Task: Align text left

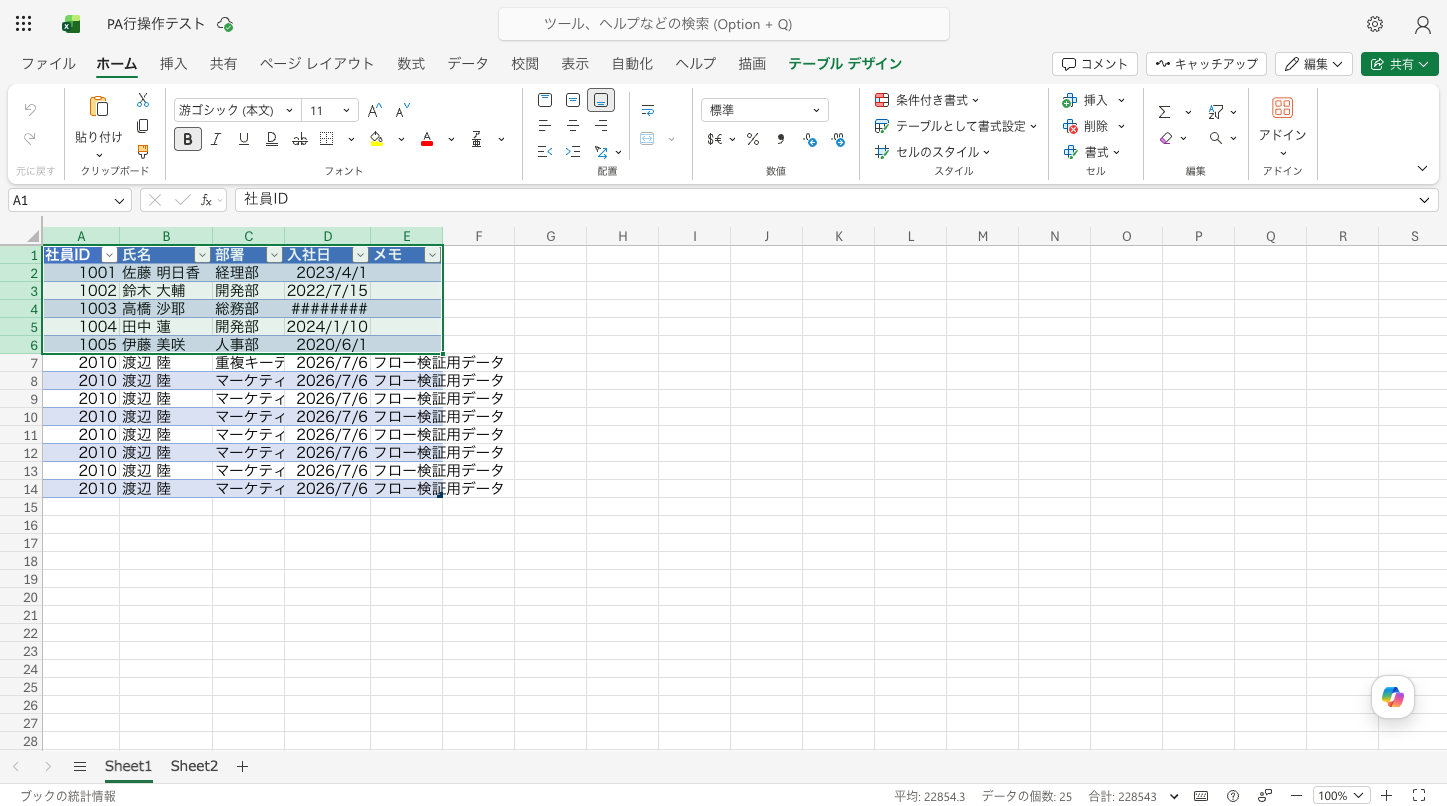Action: point(545,126)
